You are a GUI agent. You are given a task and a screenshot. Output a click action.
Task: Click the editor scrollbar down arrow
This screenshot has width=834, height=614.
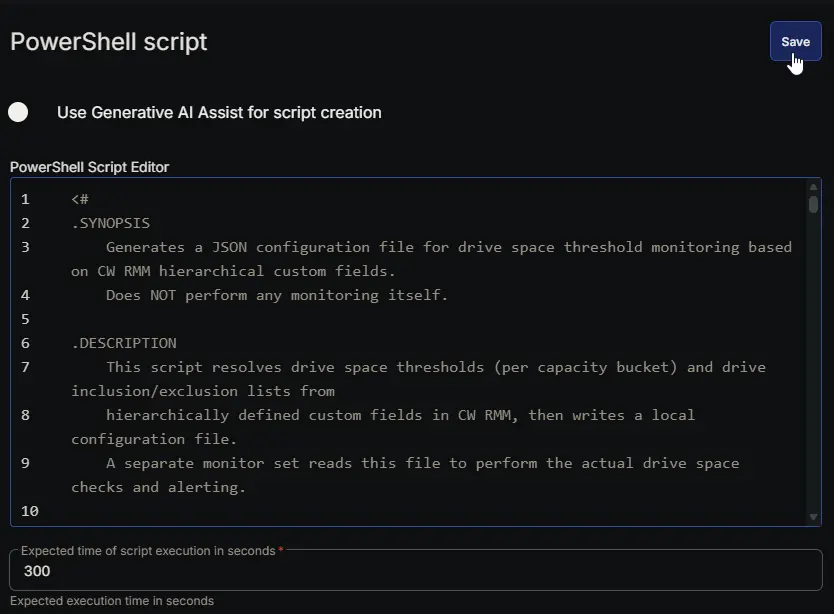click(813, 517)
